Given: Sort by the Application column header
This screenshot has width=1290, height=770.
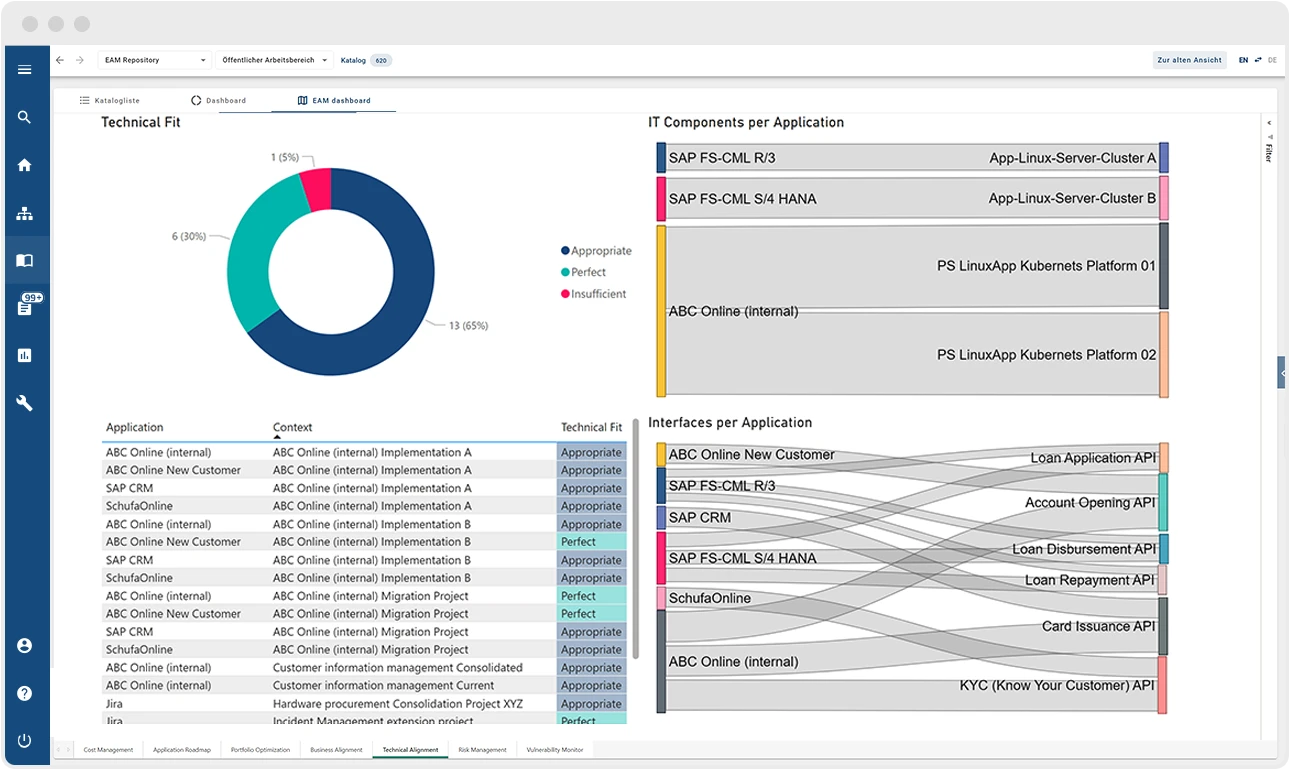Looking at the screenshot, I should click(x=135, y=427).
